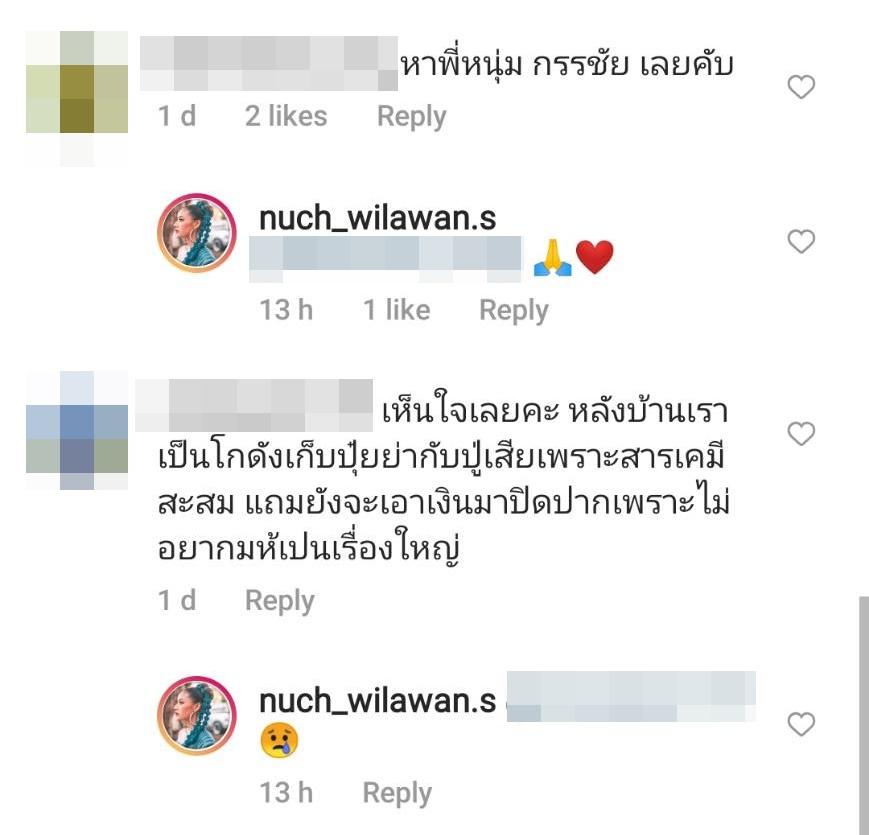Open nuch_wilawan.s username in first reply
Screen dimensions: 869x835
tap(377, 218)
